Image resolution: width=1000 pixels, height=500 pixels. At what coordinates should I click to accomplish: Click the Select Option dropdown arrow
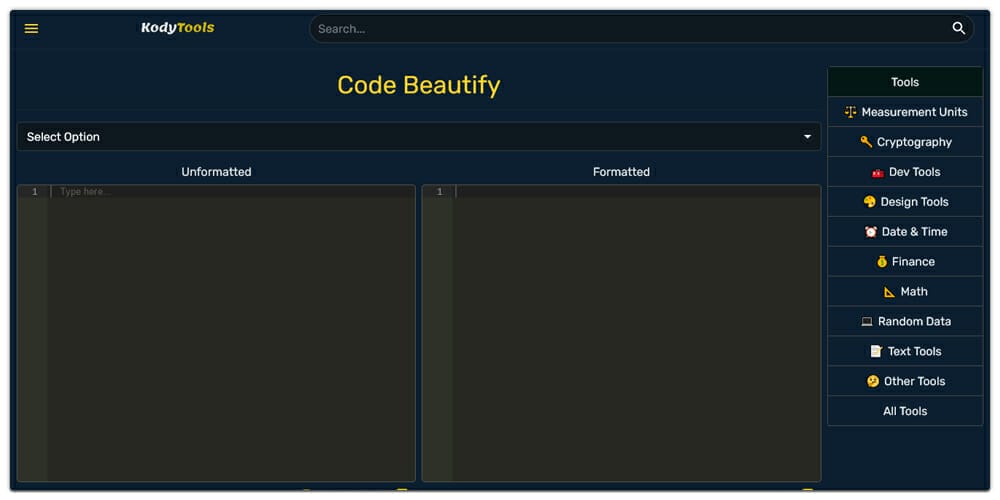(x=807, y=136)
